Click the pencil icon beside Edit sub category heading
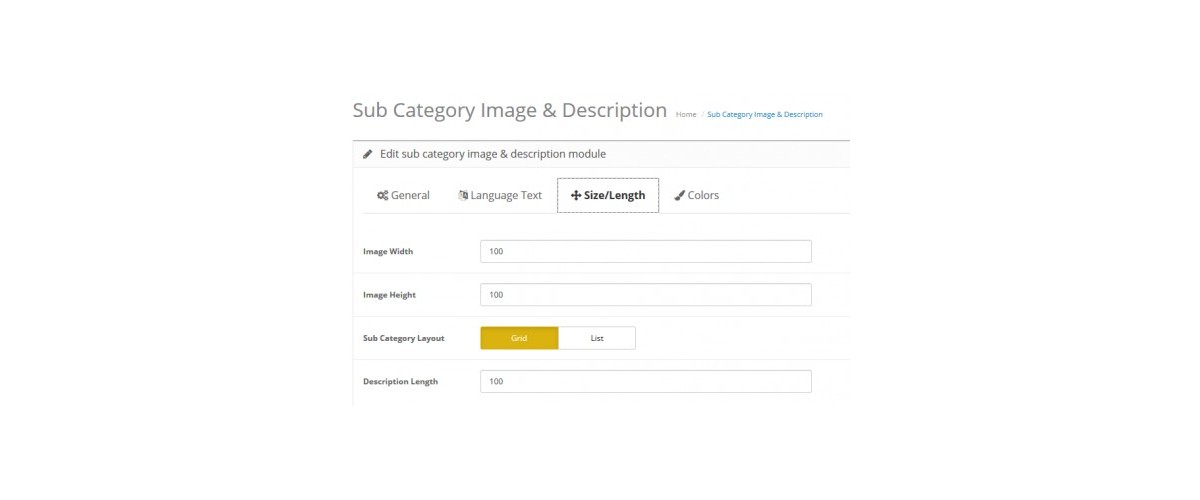Viewport: 1200px width, 500px height. pos(368,155)
